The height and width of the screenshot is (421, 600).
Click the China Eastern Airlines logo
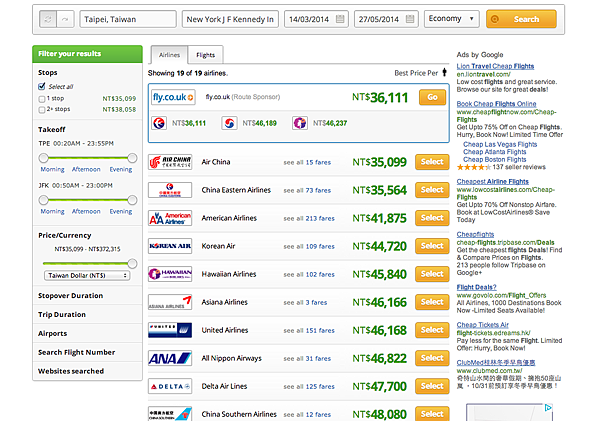coord(170,190)
